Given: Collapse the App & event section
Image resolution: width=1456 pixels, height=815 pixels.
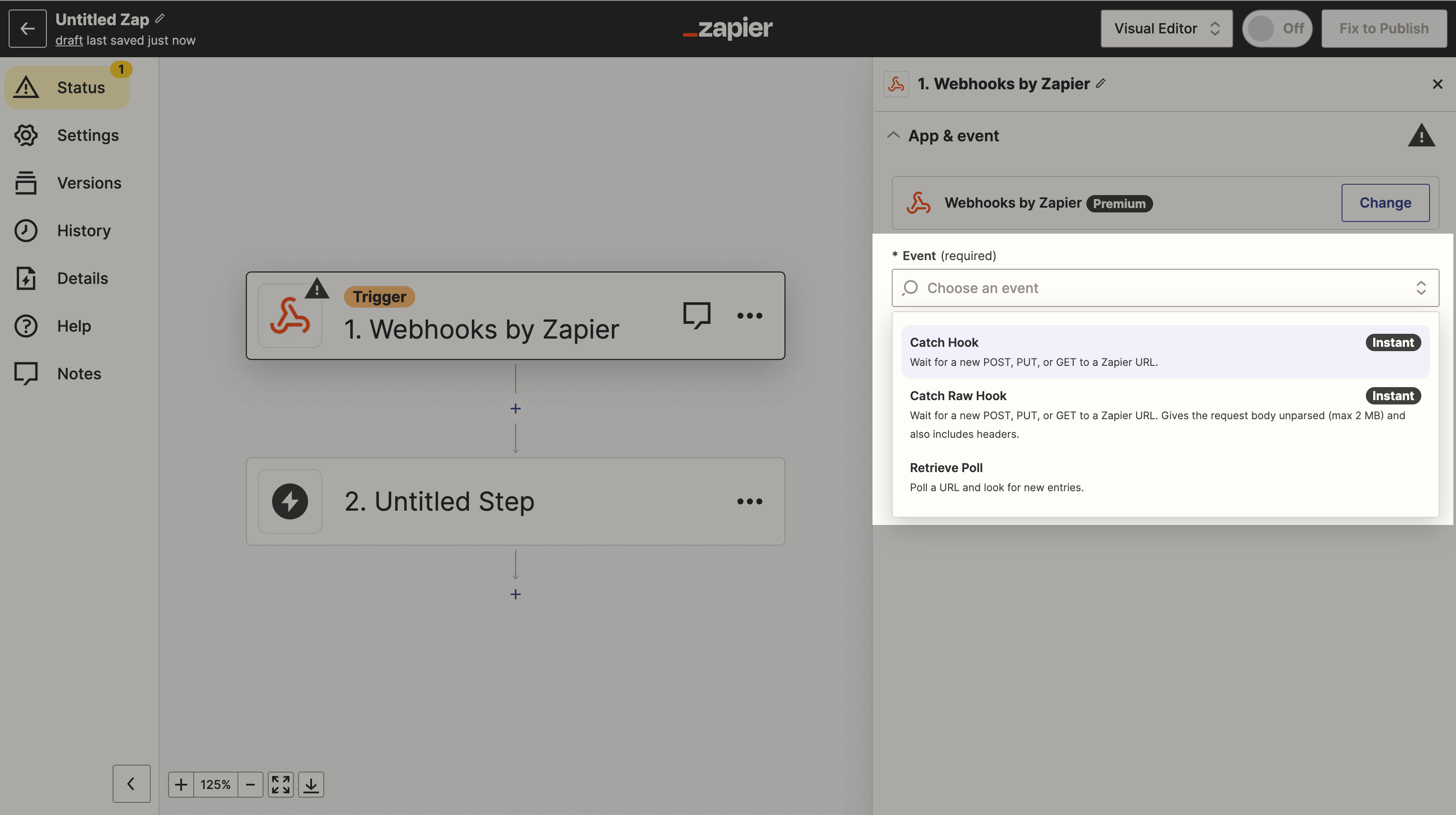Looking at the screenshot, I should (x=893, y=135).
